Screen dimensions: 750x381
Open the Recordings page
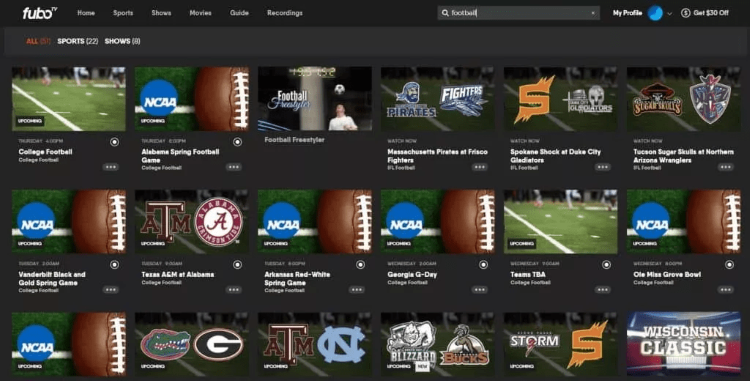click(285, 13)
